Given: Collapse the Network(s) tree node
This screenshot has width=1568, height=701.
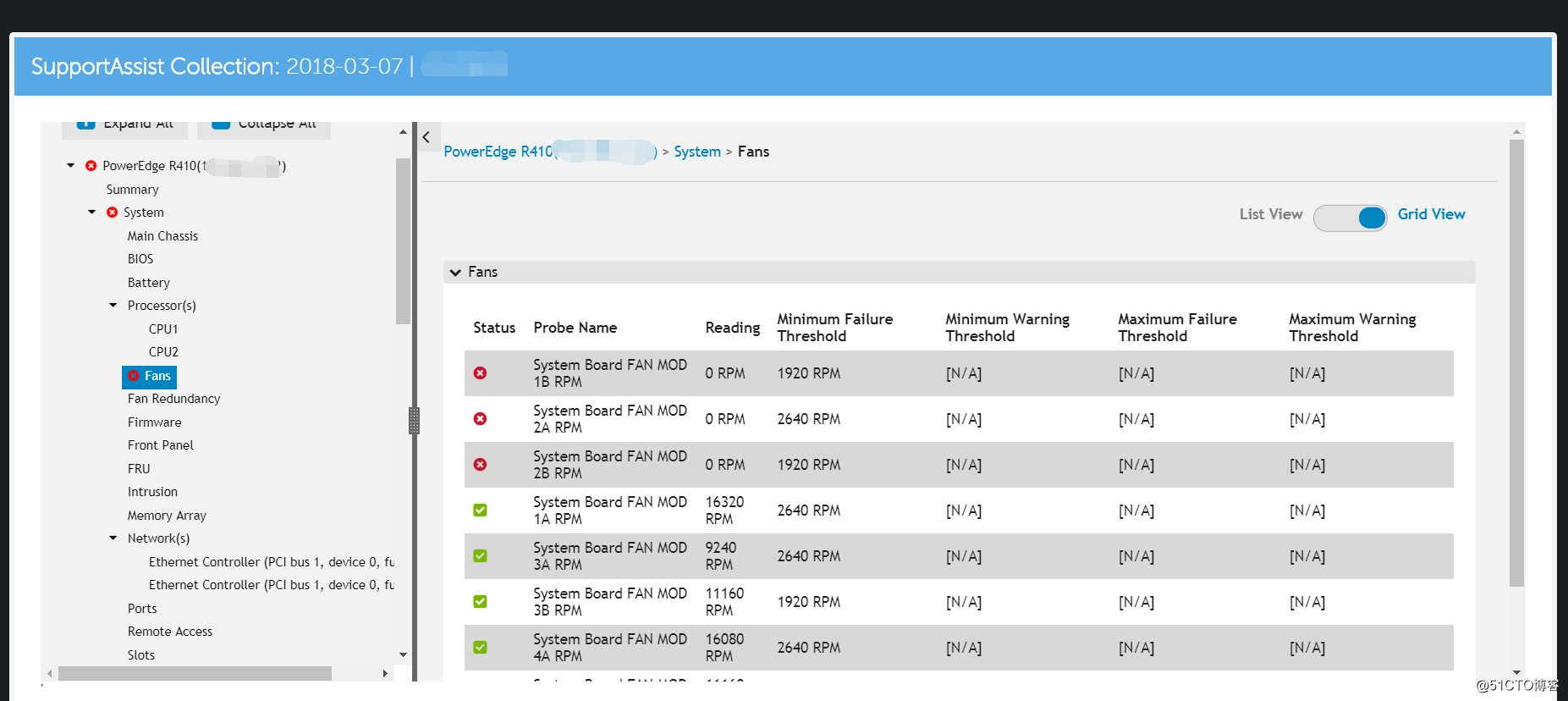Looking at the screenshot, I should point(113,538).
